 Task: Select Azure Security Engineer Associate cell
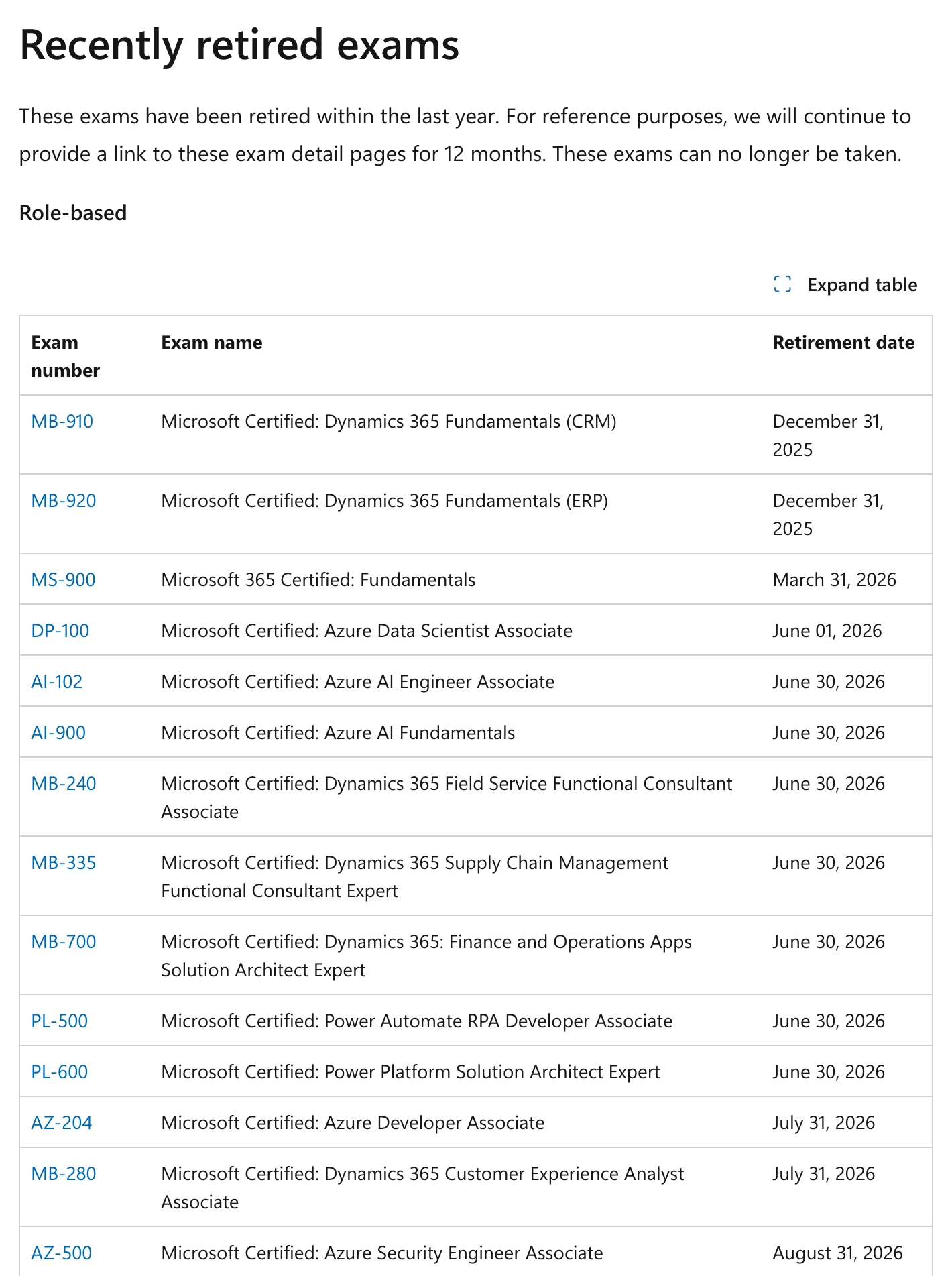click(382, 1253)
